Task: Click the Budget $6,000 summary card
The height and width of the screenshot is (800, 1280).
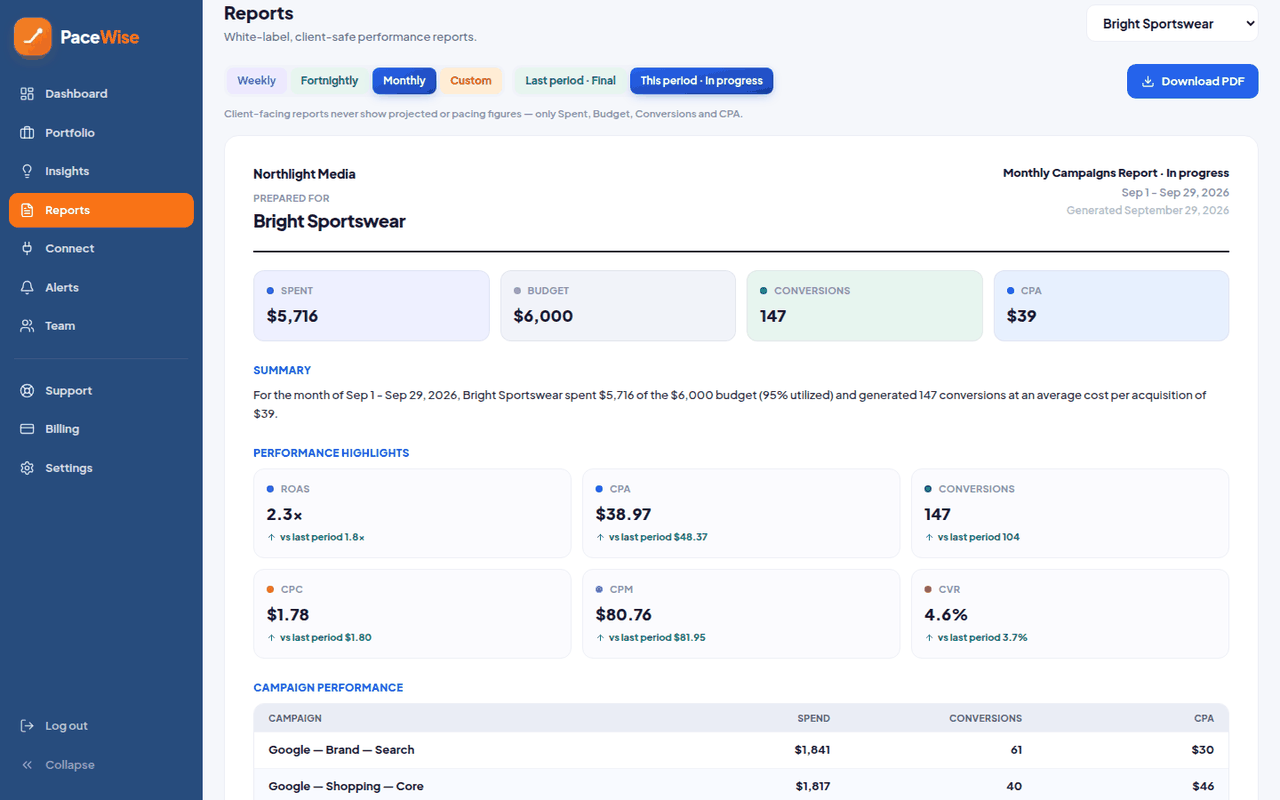Action: 618,306
